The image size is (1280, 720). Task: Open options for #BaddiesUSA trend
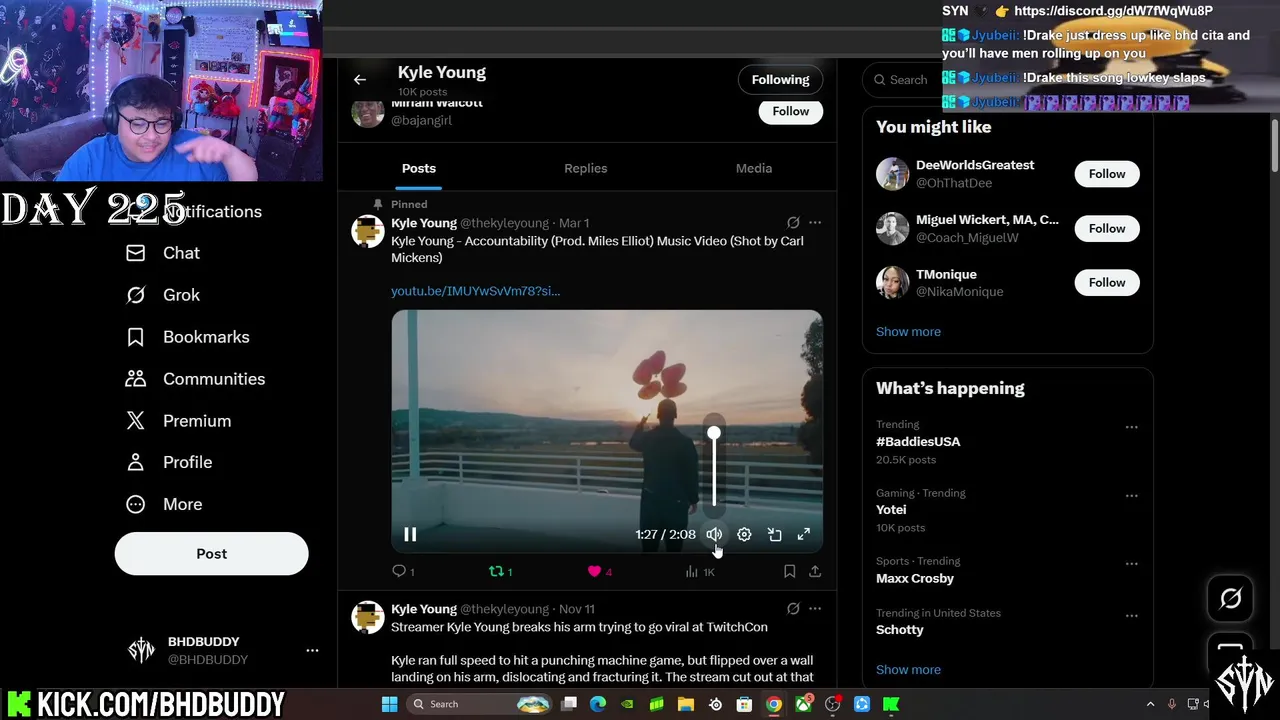click(x=1131, y=427)
